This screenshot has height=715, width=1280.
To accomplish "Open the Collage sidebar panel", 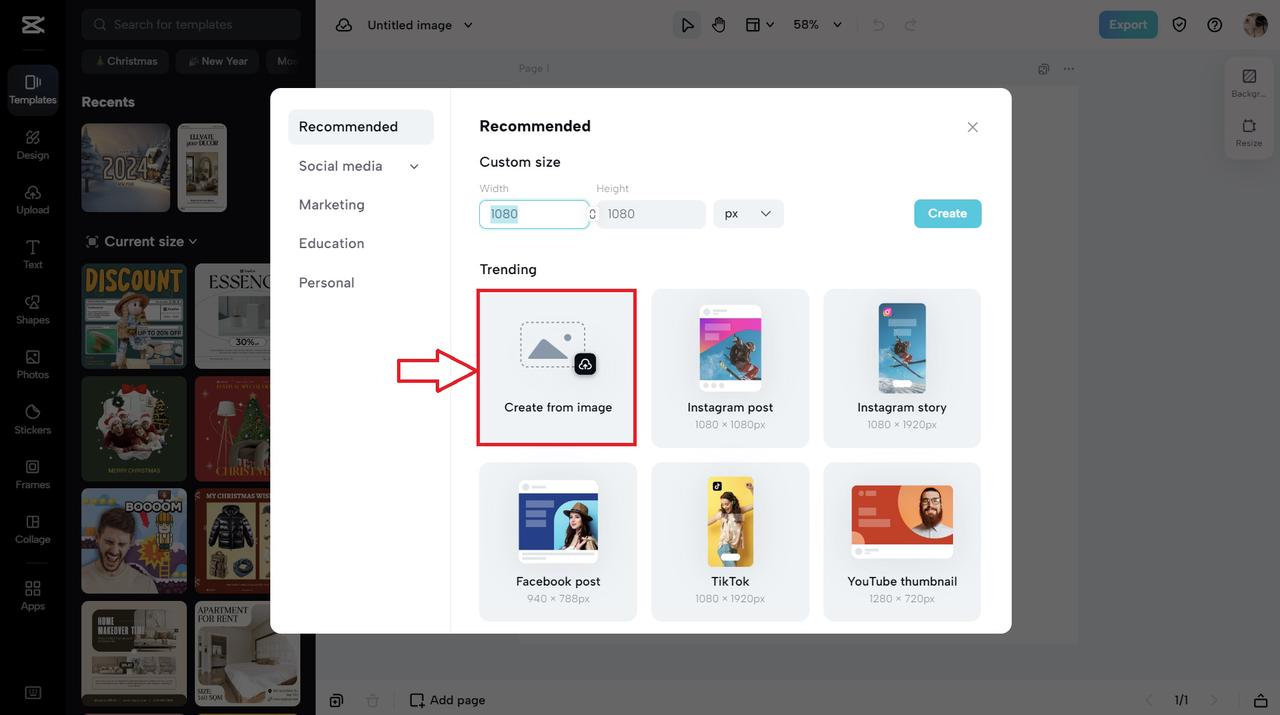I will tap(33, 529).
